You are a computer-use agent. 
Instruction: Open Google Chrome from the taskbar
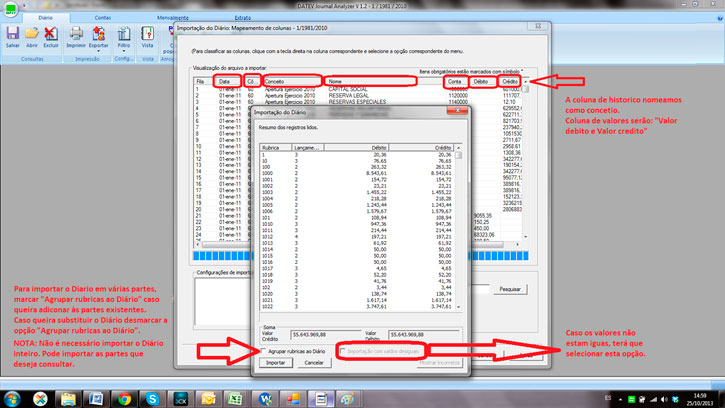click(x=124, y=399)
